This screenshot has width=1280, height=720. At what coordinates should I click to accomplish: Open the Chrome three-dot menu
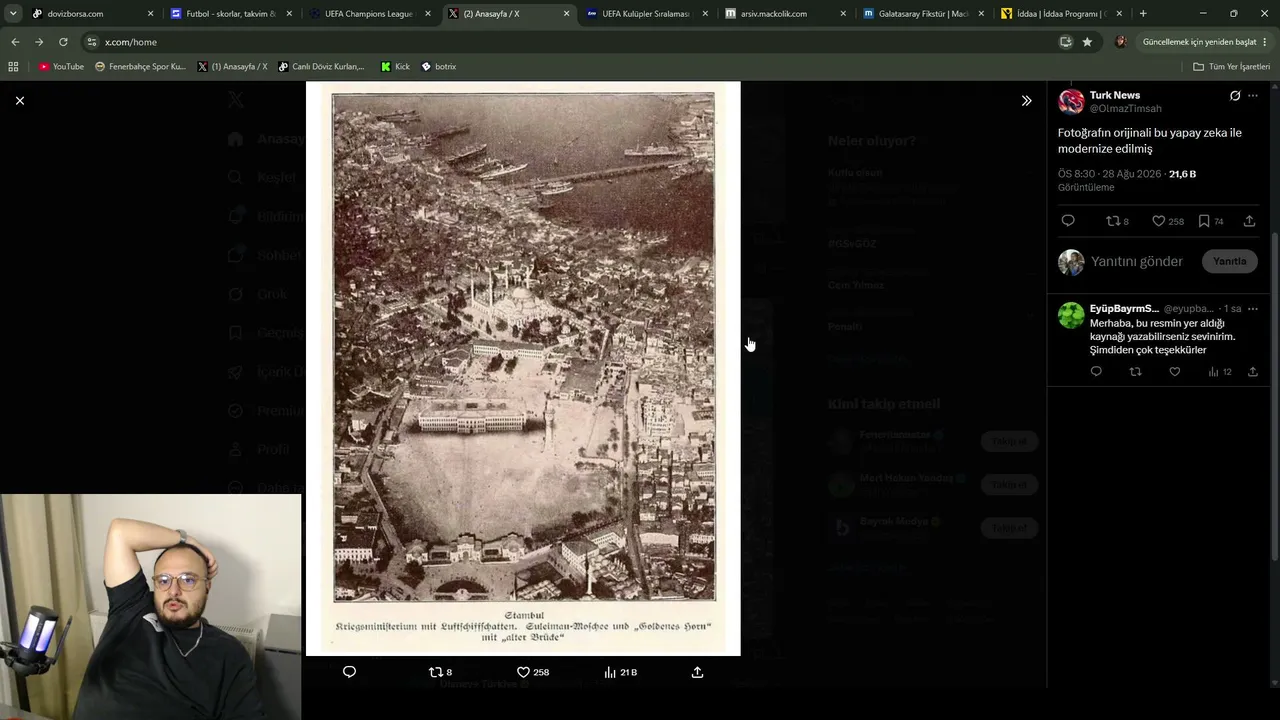1266,42
